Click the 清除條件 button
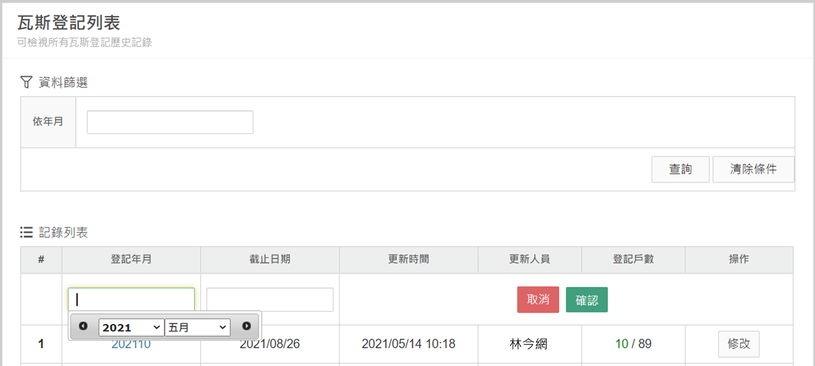 point(753,169)
